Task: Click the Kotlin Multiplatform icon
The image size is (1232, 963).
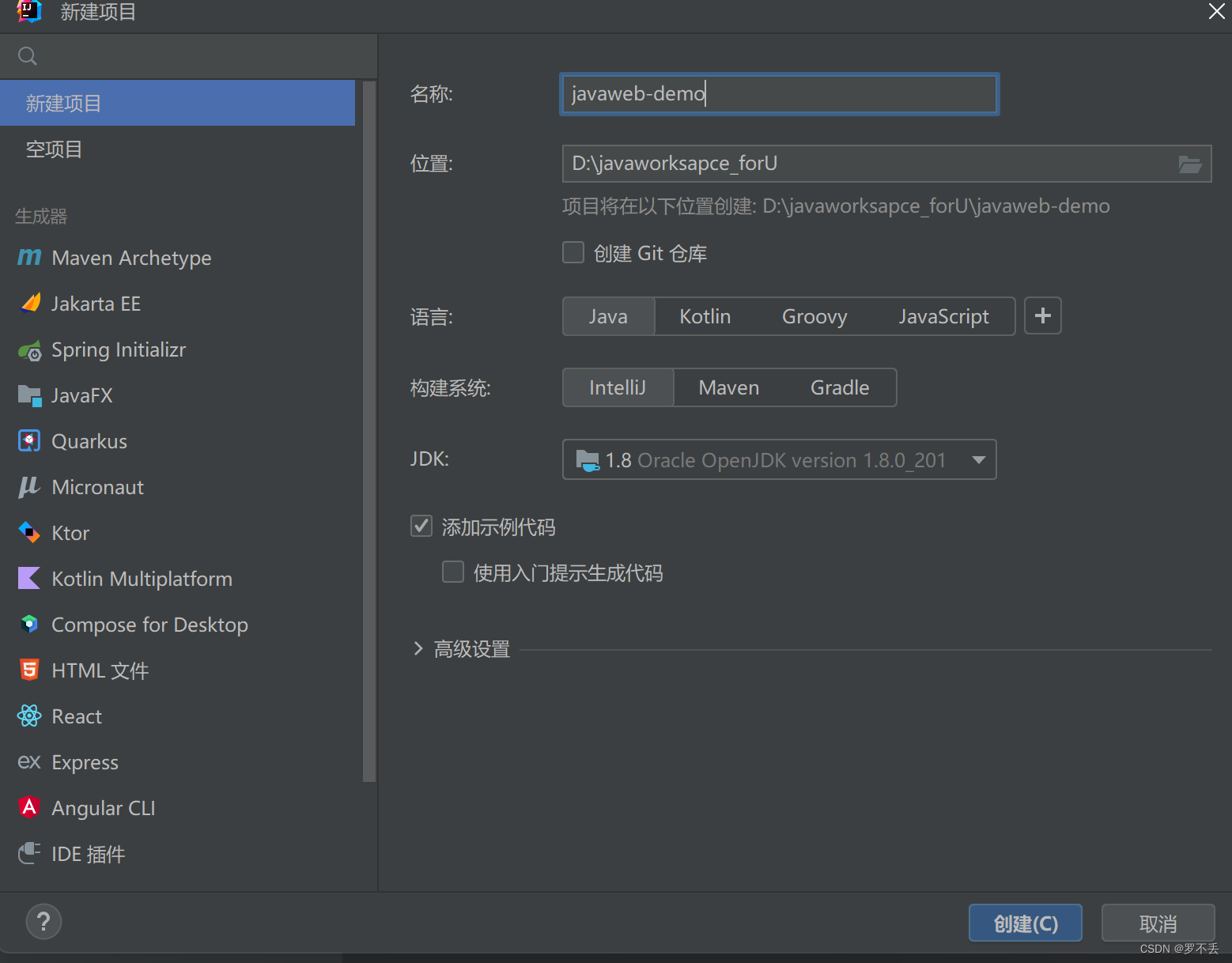Action: [29, 578]
